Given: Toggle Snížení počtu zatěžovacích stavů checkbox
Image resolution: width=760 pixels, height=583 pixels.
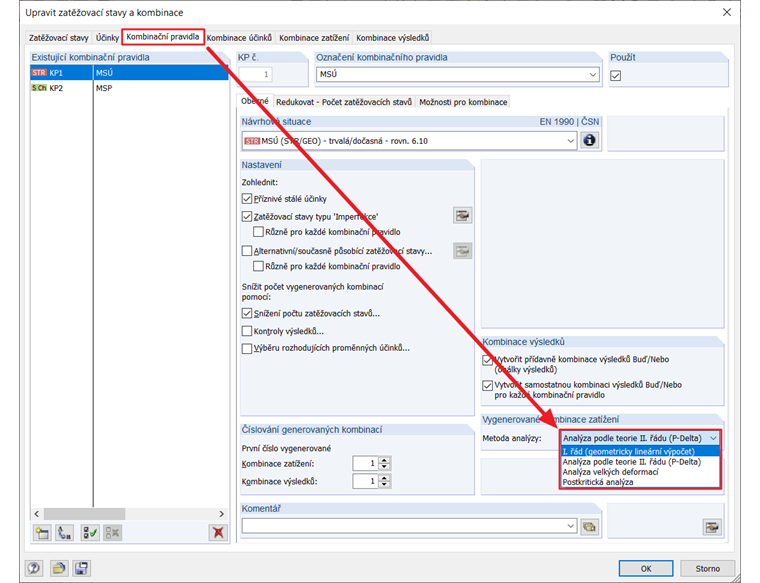Looking at the screenshot, I should click(247, 314).
